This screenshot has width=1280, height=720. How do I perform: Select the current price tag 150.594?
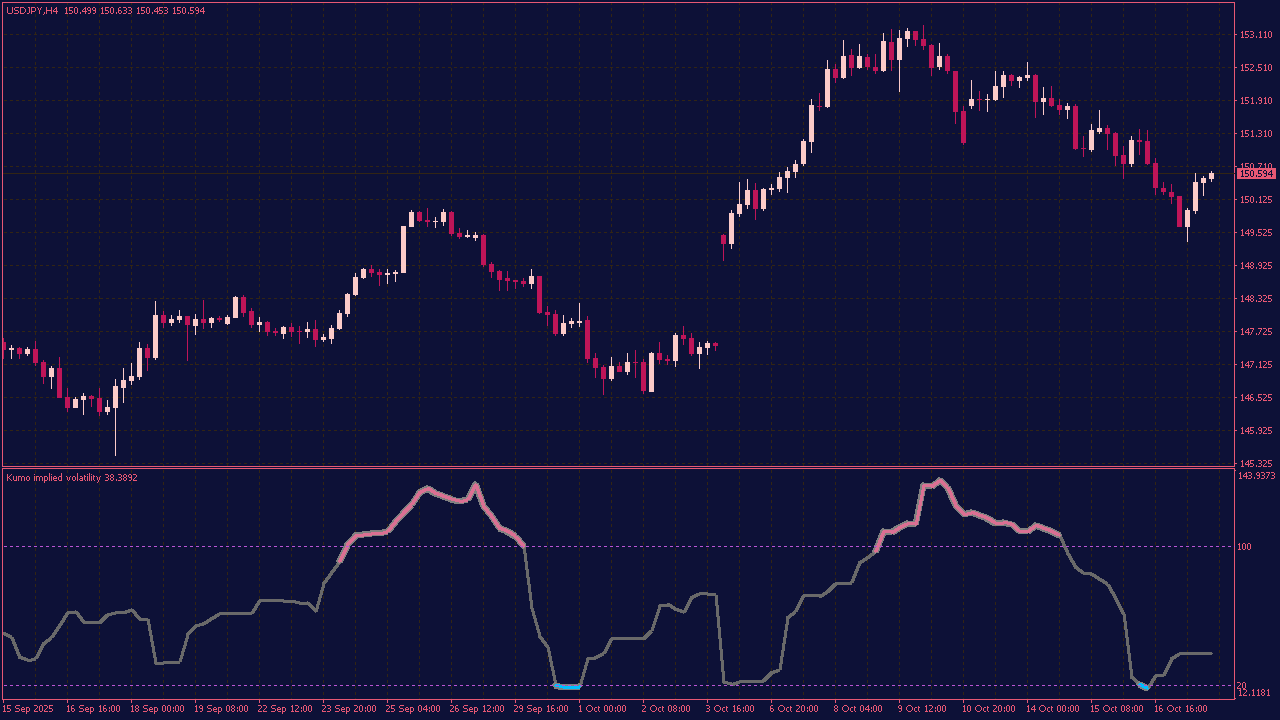click(1254, 174)
